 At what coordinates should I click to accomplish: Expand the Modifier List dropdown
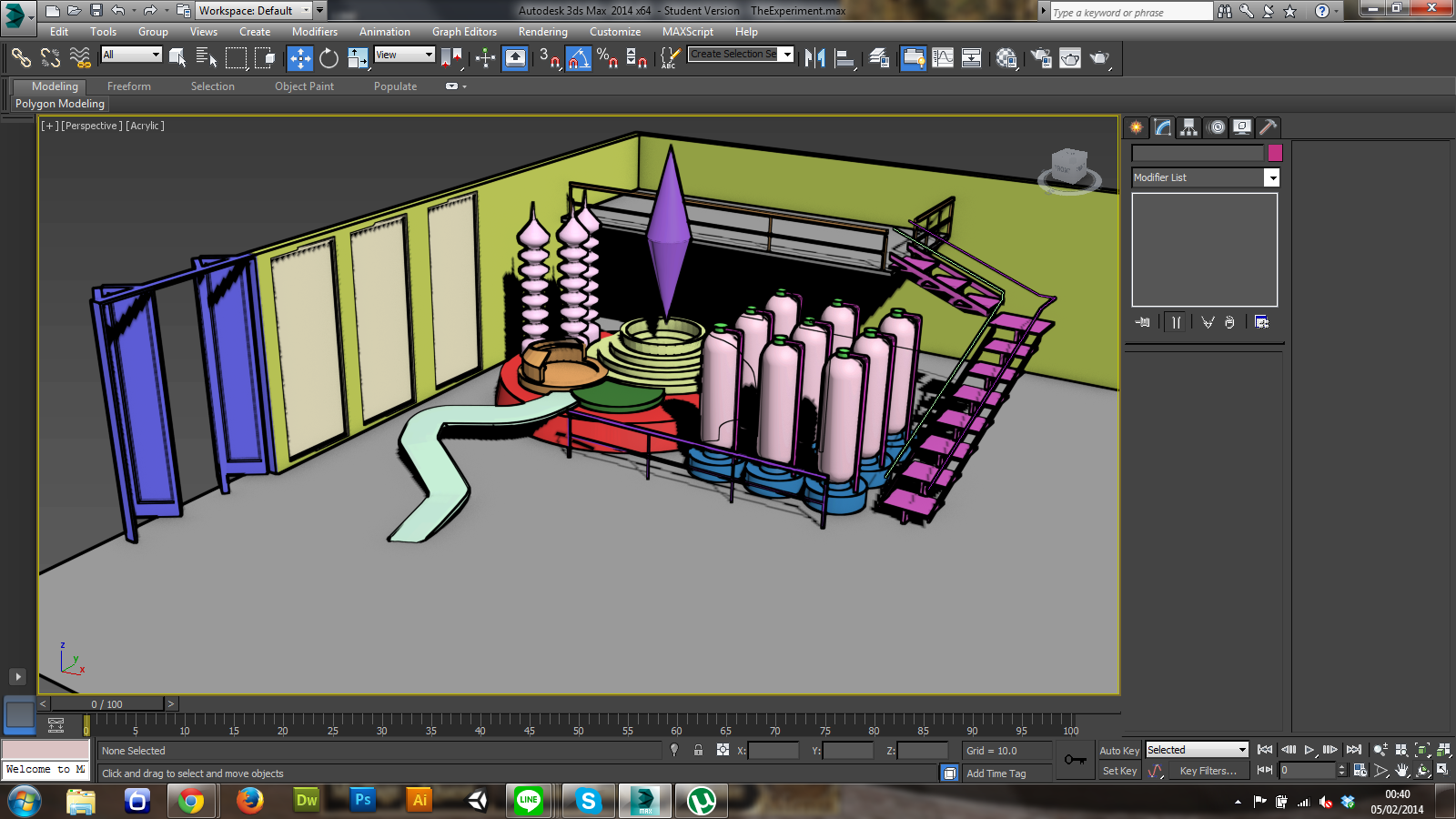pyautogui.click(x=1271, y=177)
